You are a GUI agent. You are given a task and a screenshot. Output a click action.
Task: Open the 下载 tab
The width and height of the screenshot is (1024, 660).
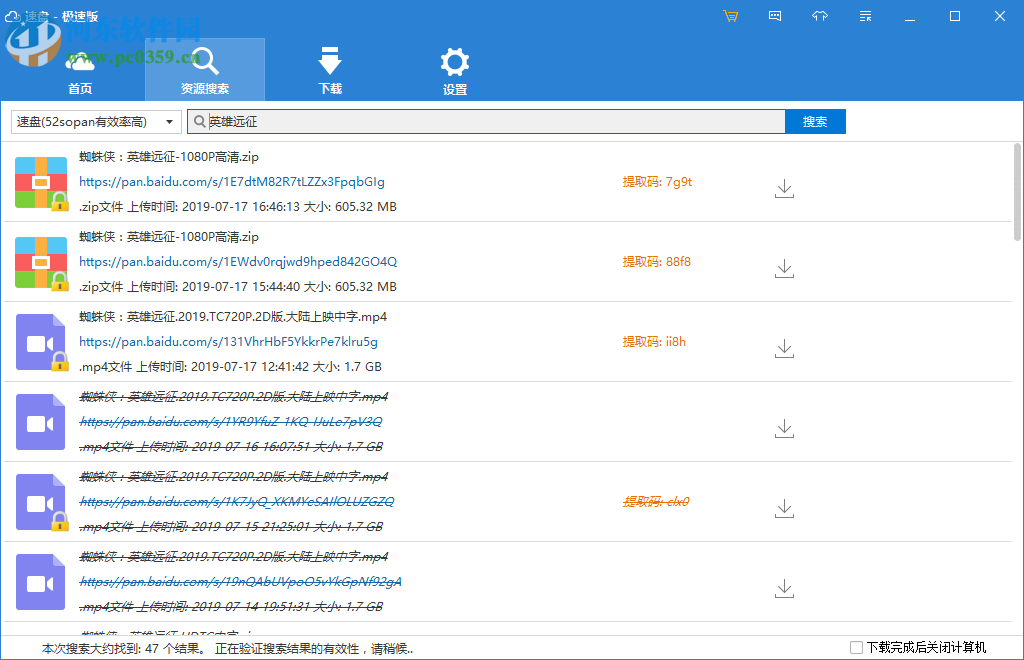point(330,71)
